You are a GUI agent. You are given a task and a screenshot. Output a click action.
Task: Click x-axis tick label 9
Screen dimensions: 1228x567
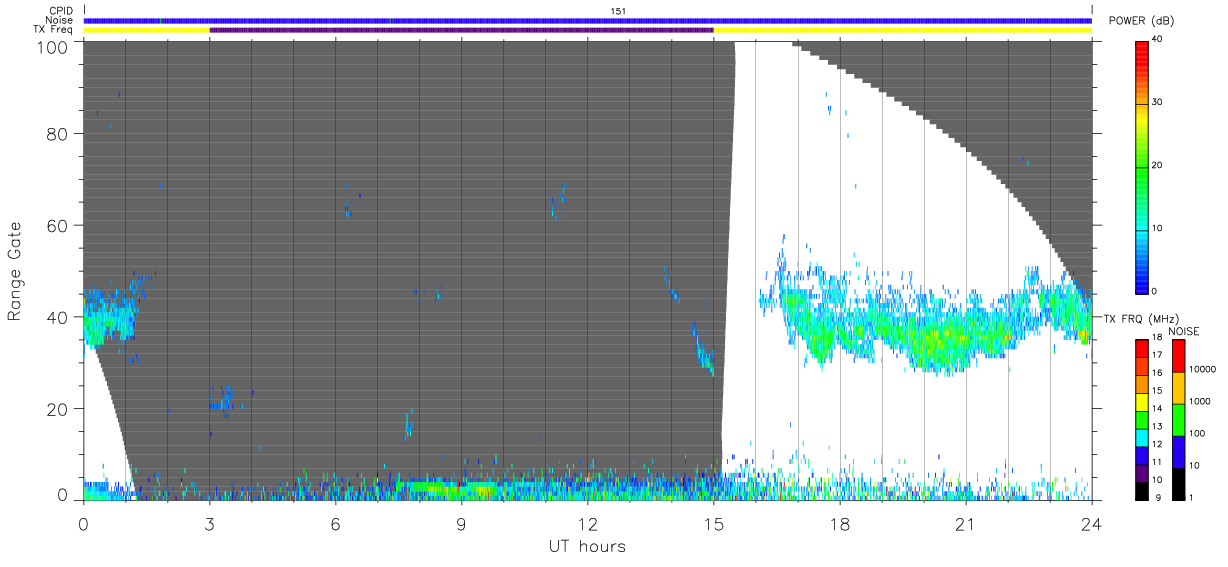coord(461,522)
